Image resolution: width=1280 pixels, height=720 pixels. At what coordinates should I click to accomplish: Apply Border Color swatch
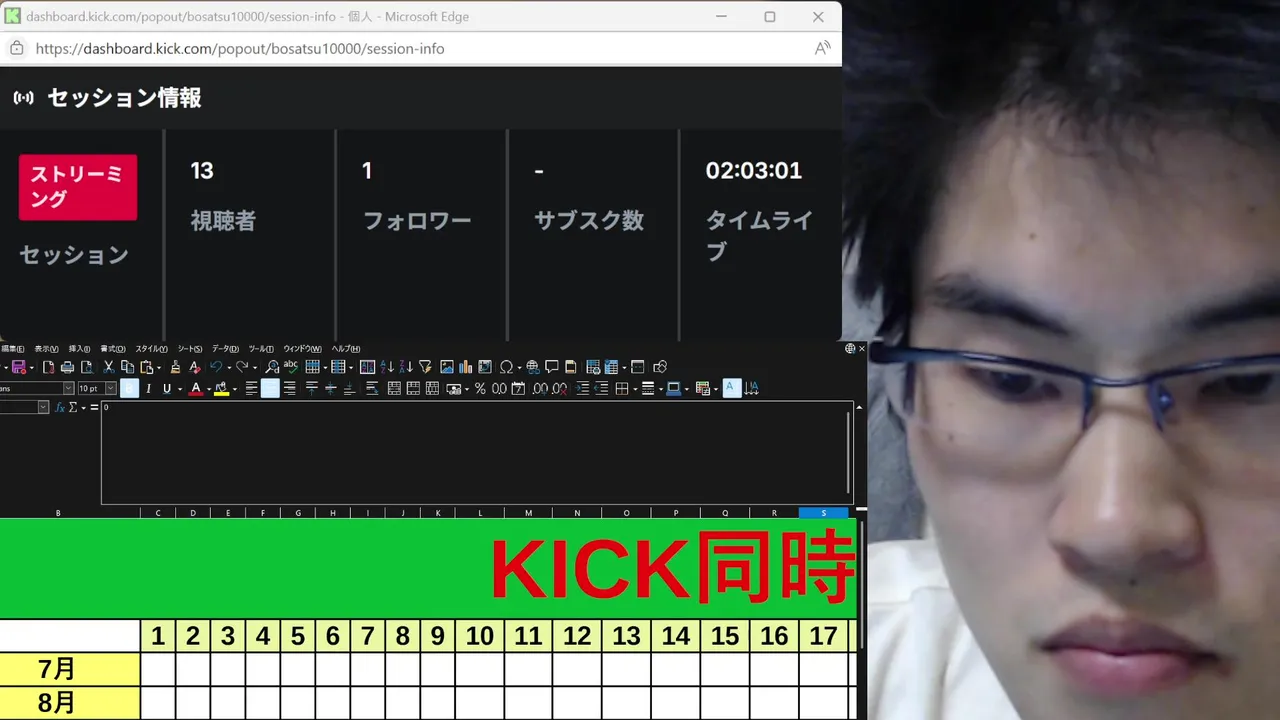coord(674,389)
